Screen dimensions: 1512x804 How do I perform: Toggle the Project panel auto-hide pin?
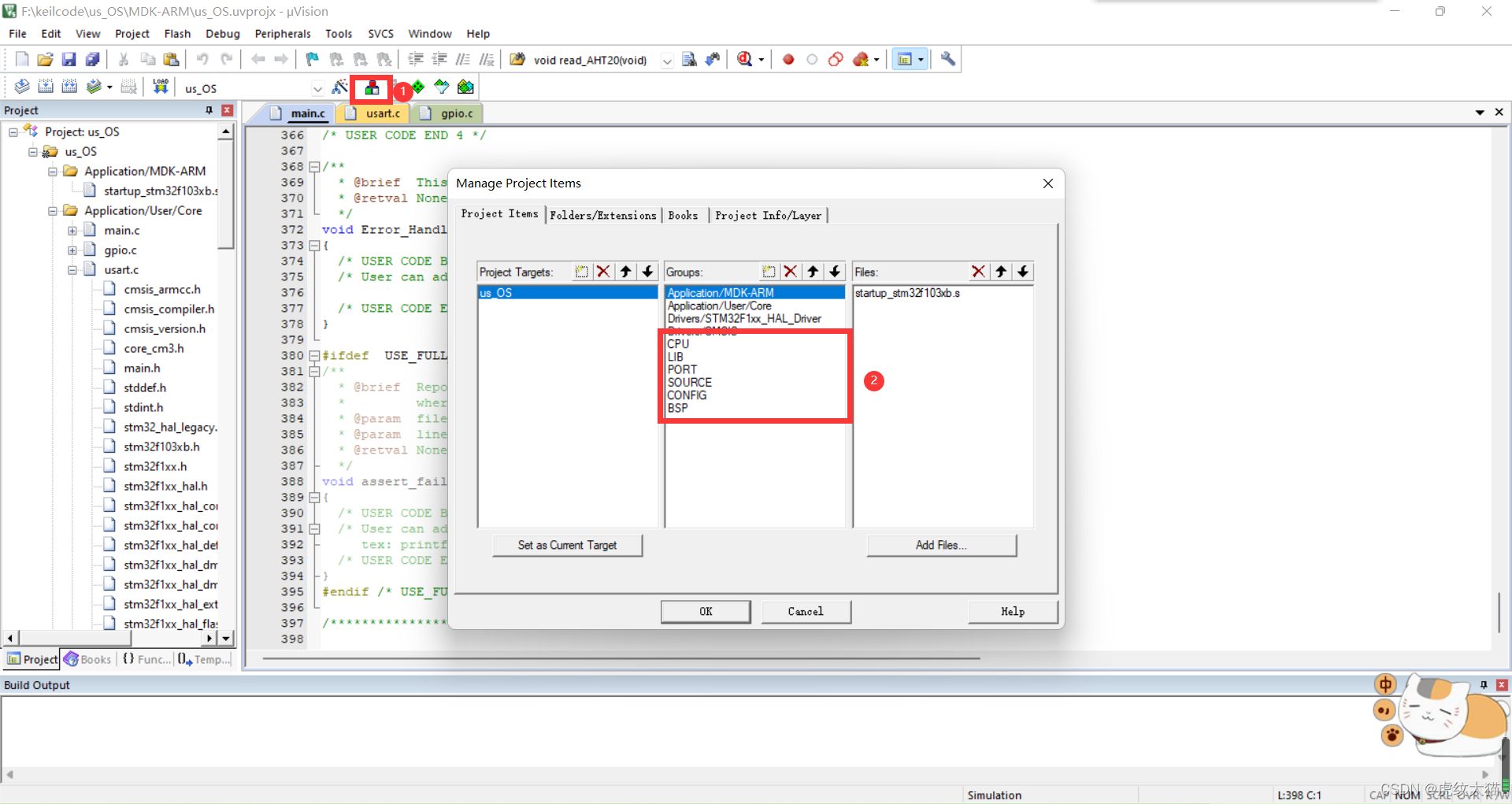[x=209, y=110]
